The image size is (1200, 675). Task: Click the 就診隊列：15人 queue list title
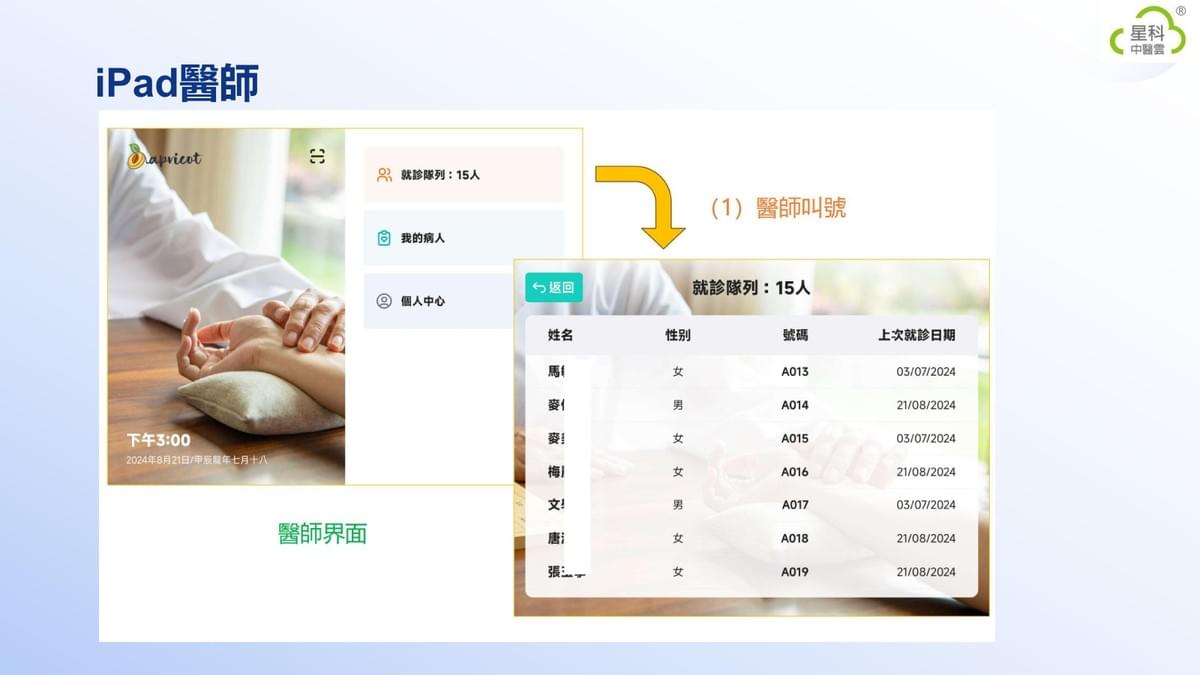point(751,288)
